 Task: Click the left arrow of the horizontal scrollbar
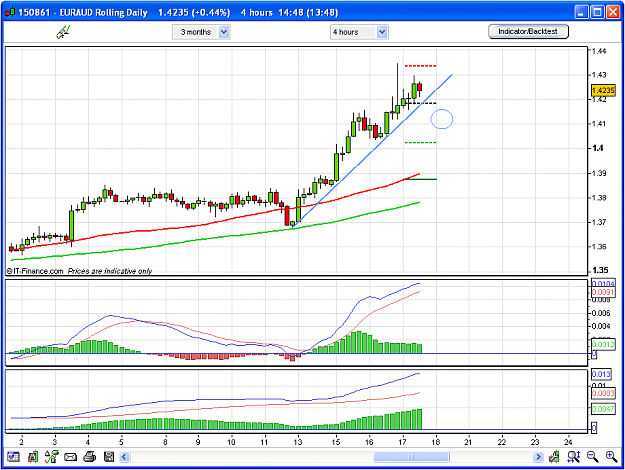[x=124, y=457]
